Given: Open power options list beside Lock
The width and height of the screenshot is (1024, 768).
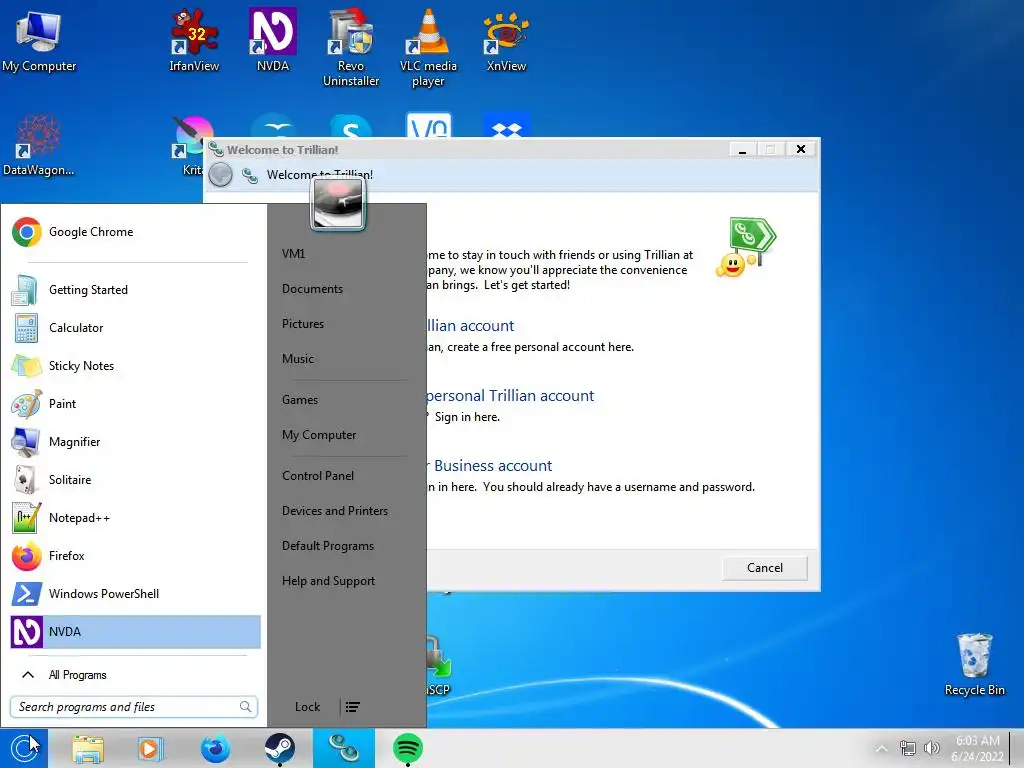Looking at the screenshot, I should point(353,707).
